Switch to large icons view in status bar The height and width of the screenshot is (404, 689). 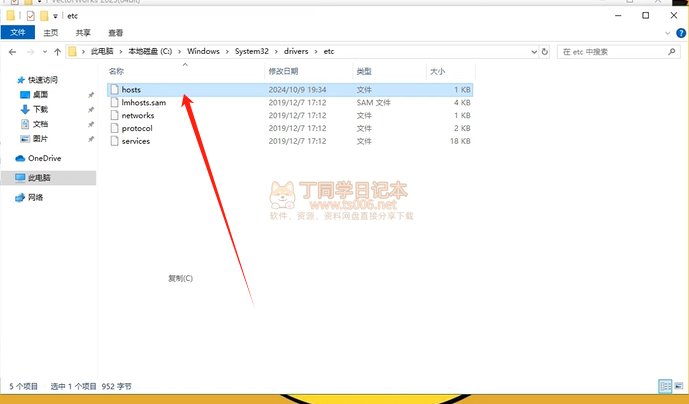[x=681, y=386]
